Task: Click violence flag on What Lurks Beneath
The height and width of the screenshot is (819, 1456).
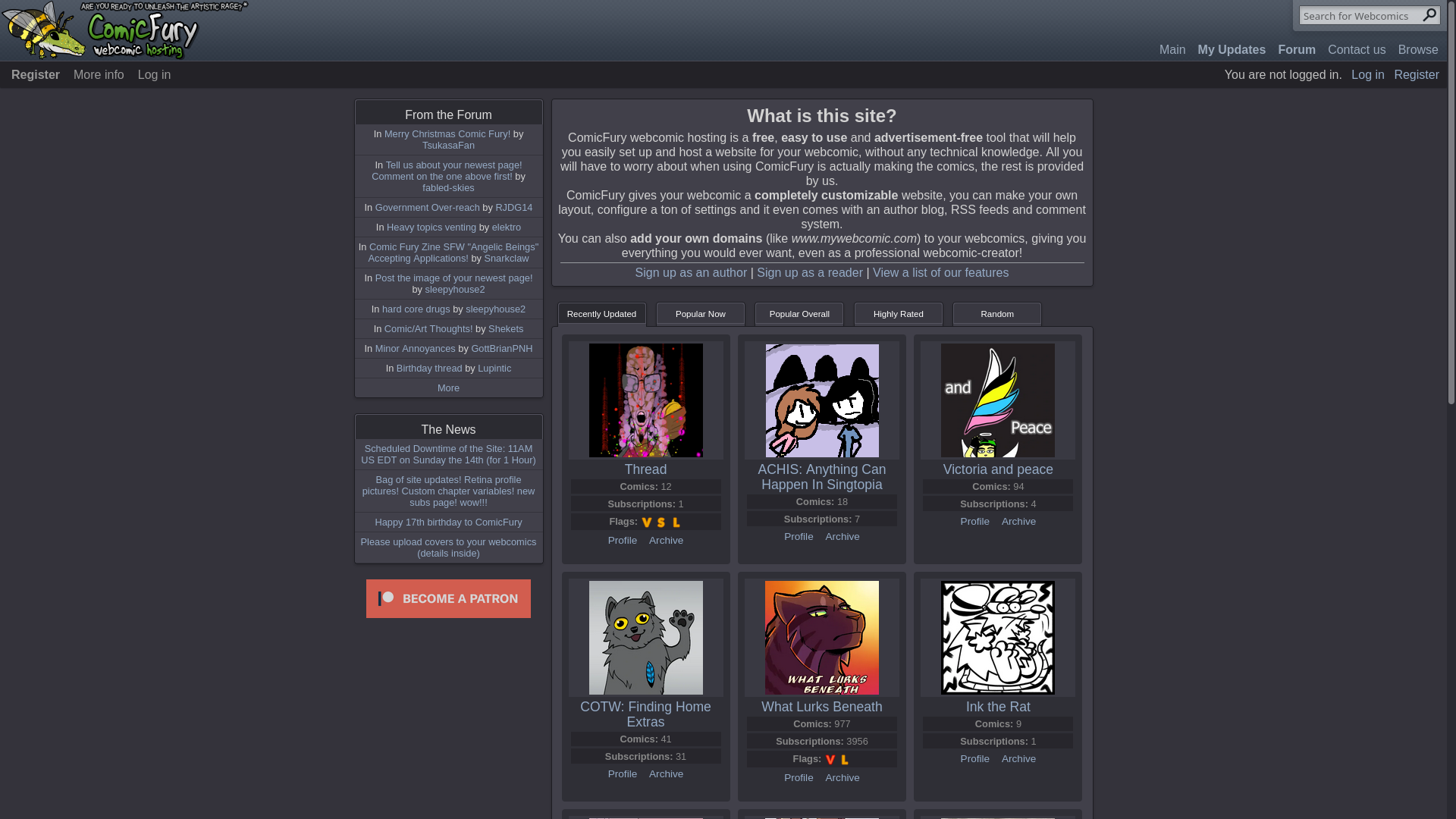Action: tap(830, 760)
